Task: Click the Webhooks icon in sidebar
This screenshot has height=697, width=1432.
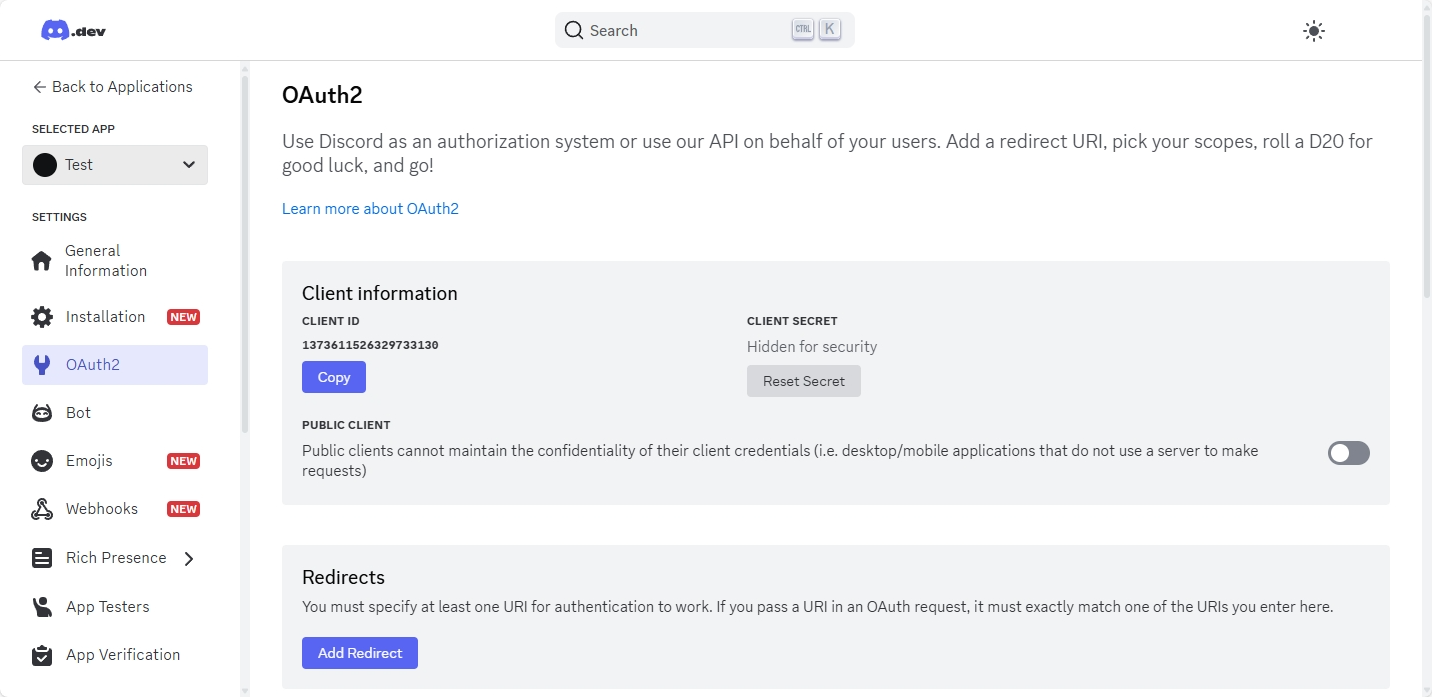Action: point(42,509)
